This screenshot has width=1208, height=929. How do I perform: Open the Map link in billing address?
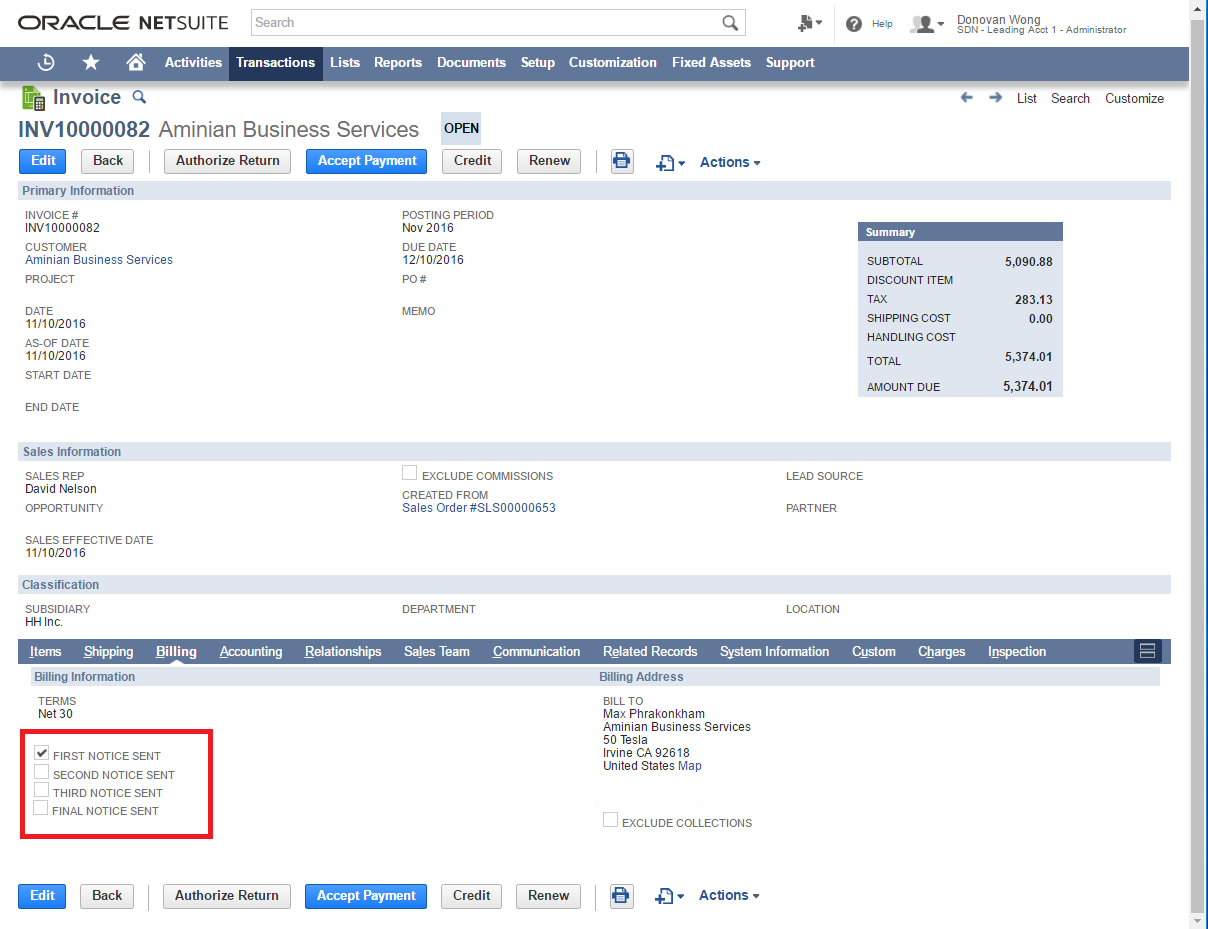pos(690,766)
